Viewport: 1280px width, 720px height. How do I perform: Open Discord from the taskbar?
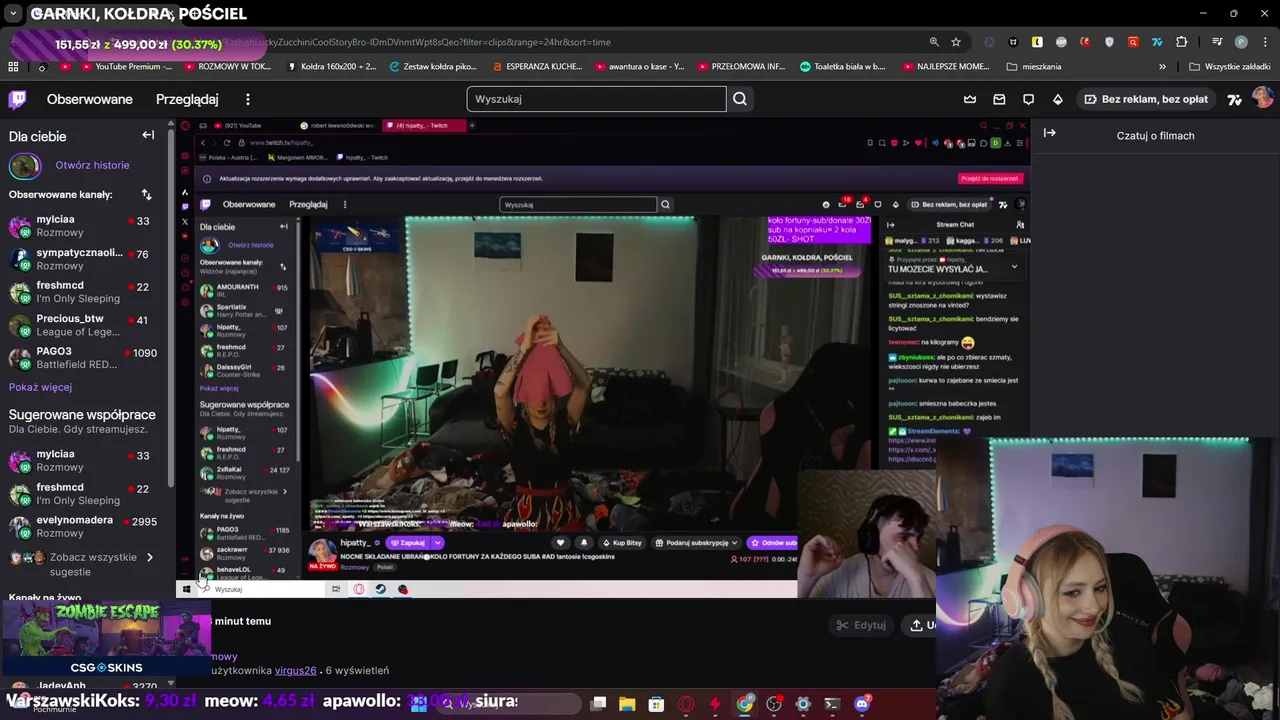pos(862,704)
